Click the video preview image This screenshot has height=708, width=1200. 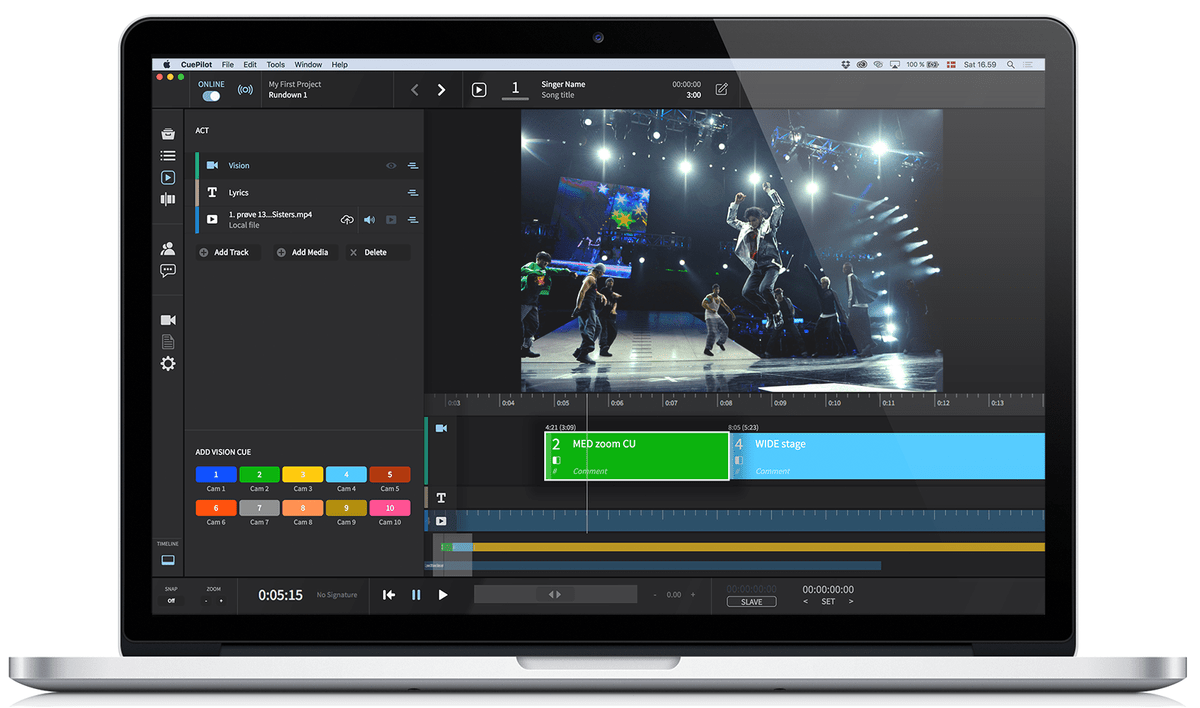[x=732, y=250]
